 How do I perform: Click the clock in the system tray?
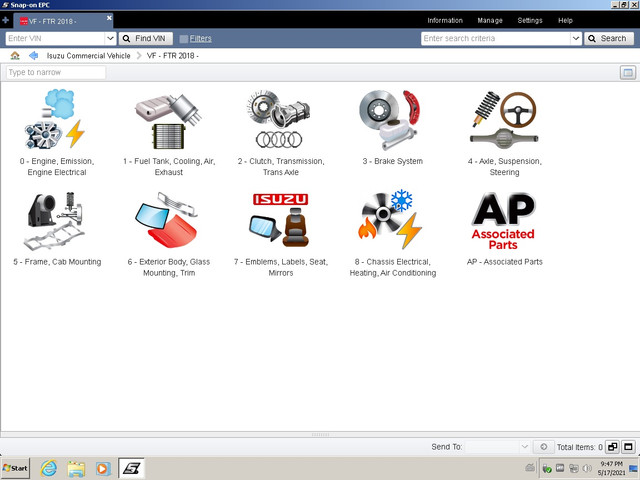click(611, 468)
